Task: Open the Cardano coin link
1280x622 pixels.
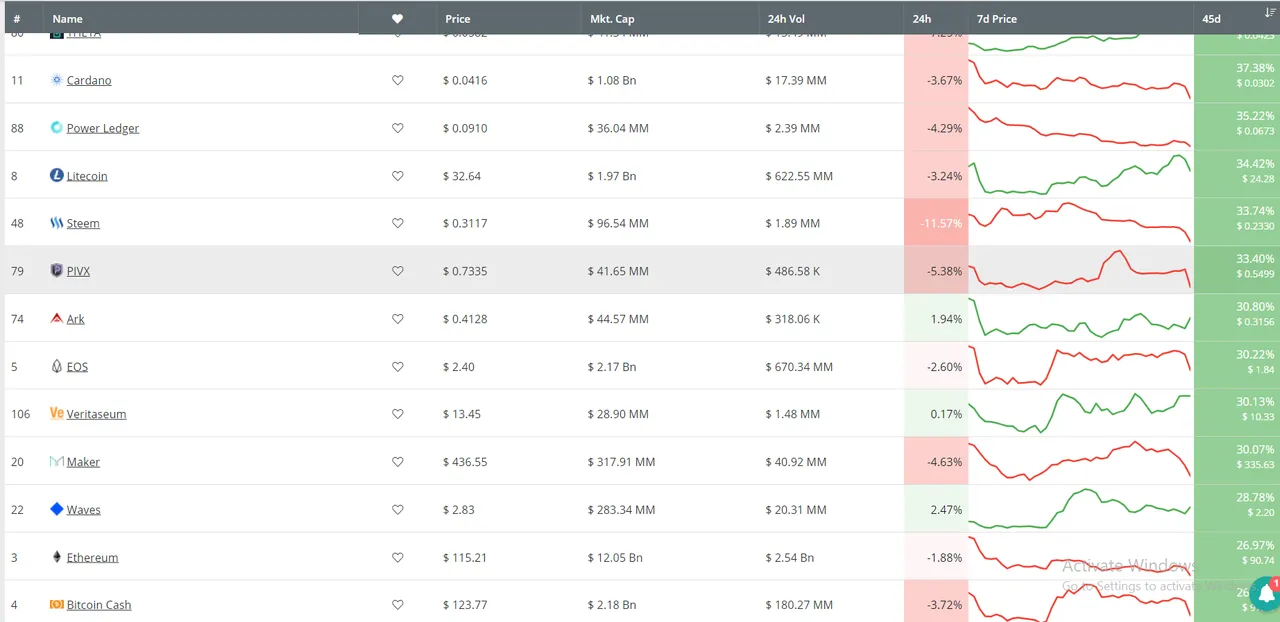Action: click(x=89, y=80)
